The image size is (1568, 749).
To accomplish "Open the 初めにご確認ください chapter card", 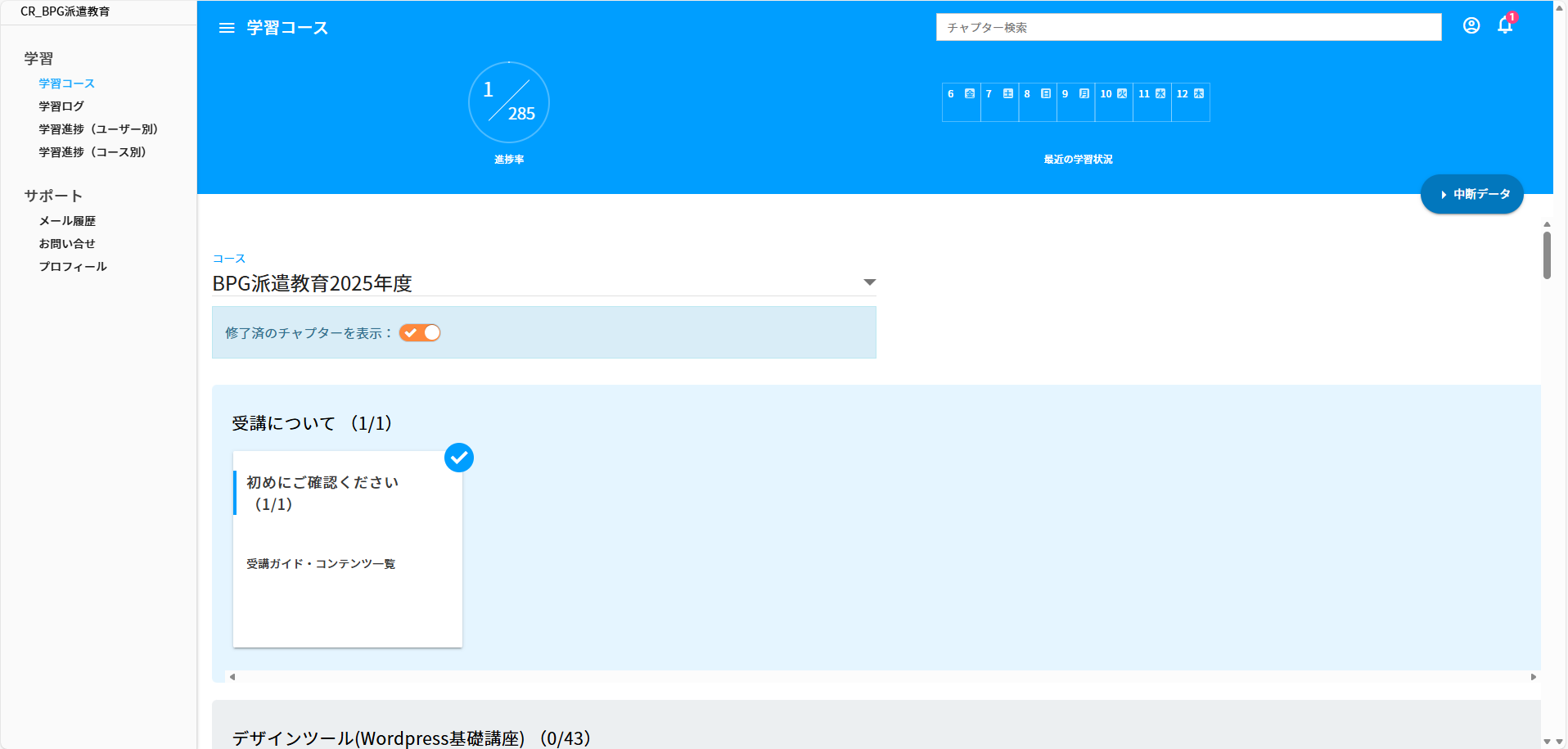I will (x=348, y=549).
